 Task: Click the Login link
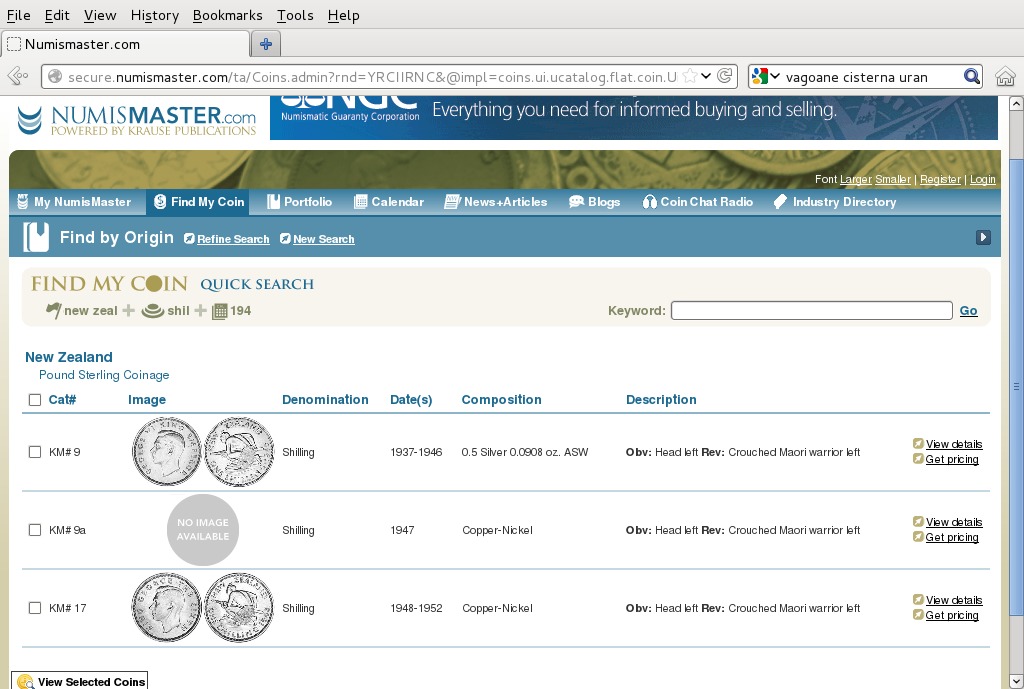[983, 179]
